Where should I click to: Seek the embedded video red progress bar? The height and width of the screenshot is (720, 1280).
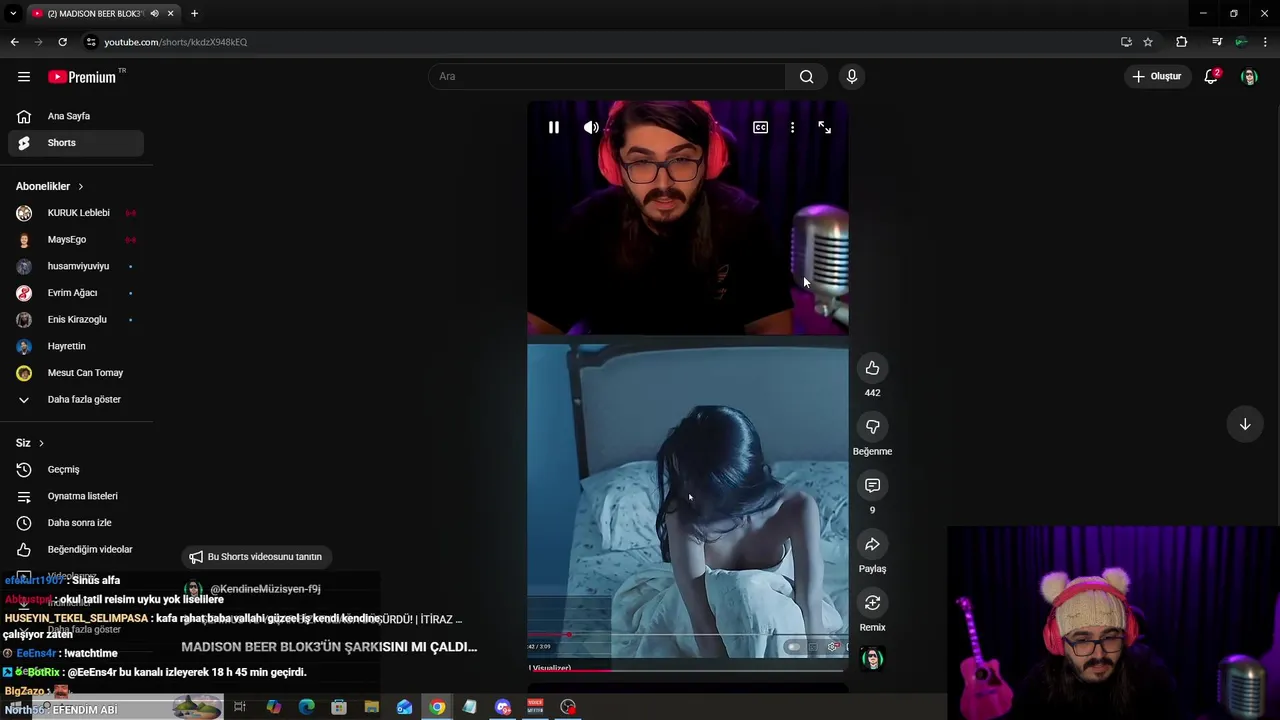click(688, 634)
